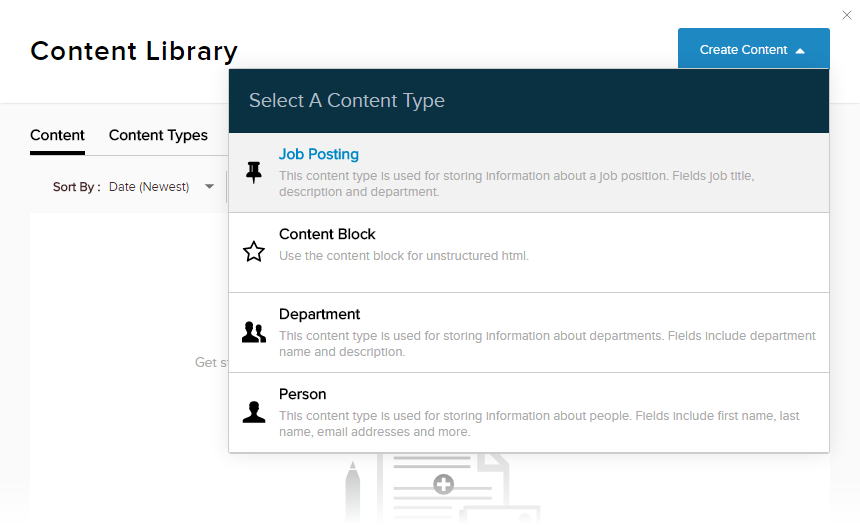Open the Sort By Date (Newest) dropdown
This screenshot has height=525, width=860.
(x=162, y=187)
